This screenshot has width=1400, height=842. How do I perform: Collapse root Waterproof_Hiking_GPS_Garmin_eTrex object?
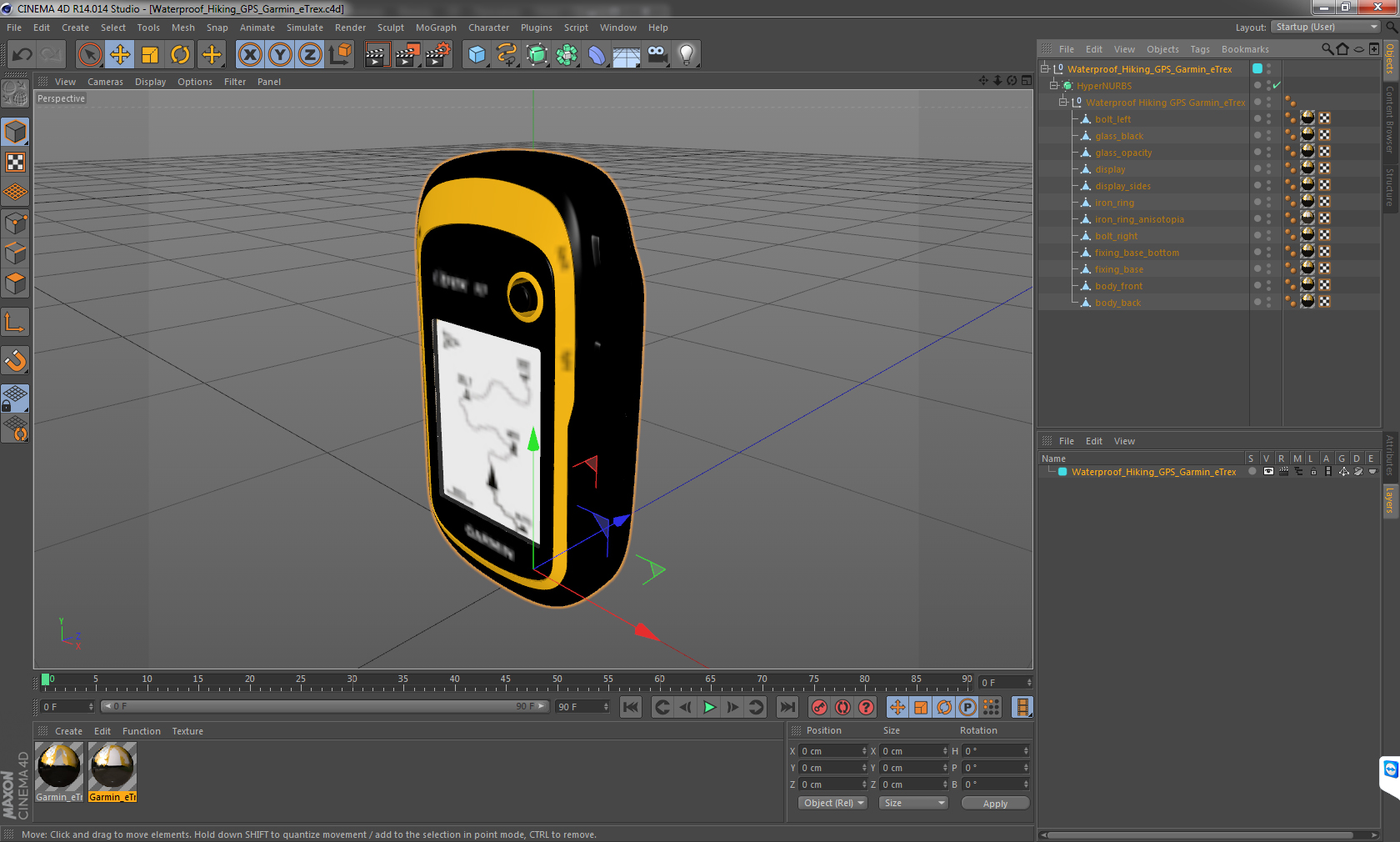[x=1045, y=69]
